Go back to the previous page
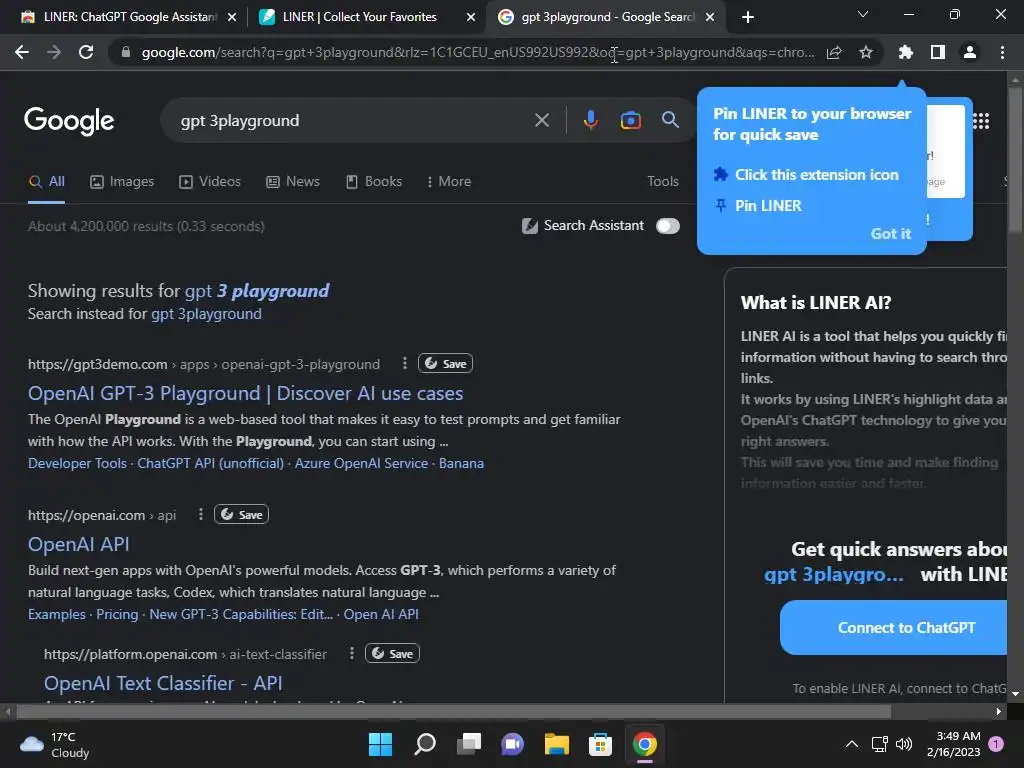The width and height of the screenshot is (1024, 768). [22, 52]
